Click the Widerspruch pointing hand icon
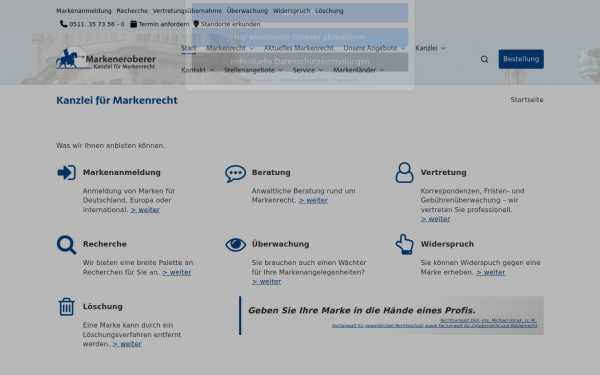The image size is (600, 375). [404, 244]
